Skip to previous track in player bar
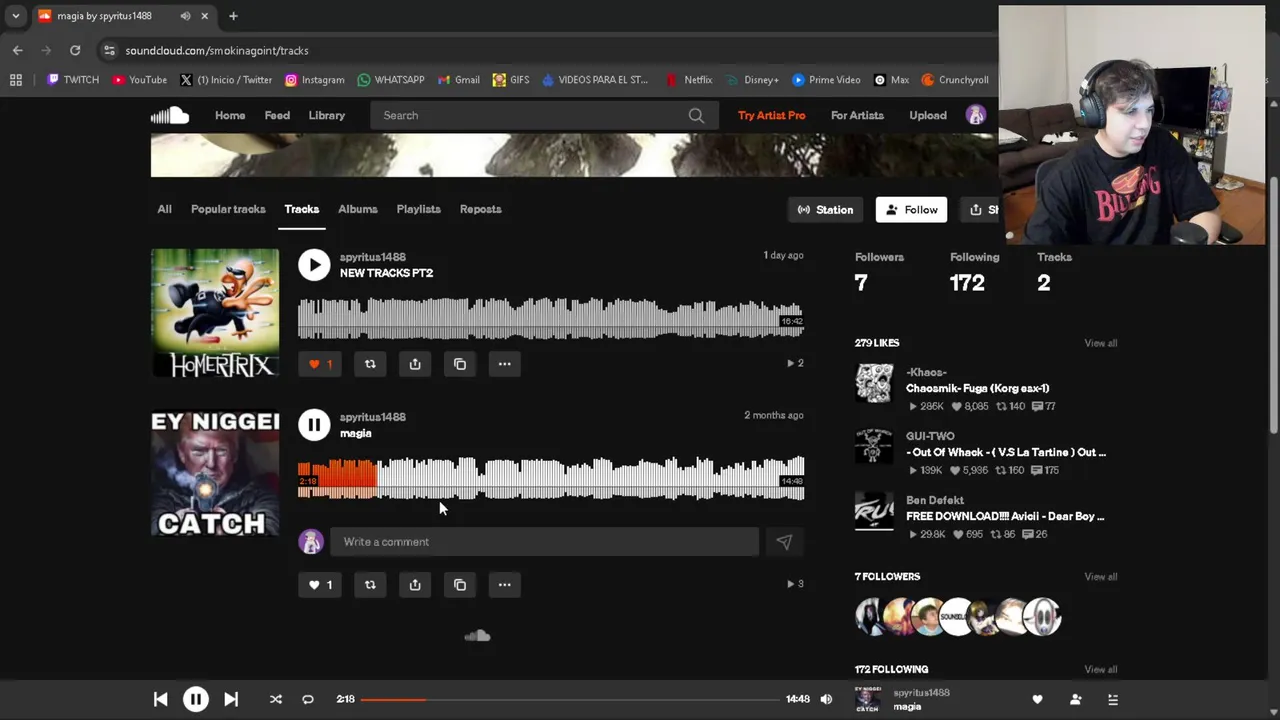 pyautogui.click(x=160, y=700)
